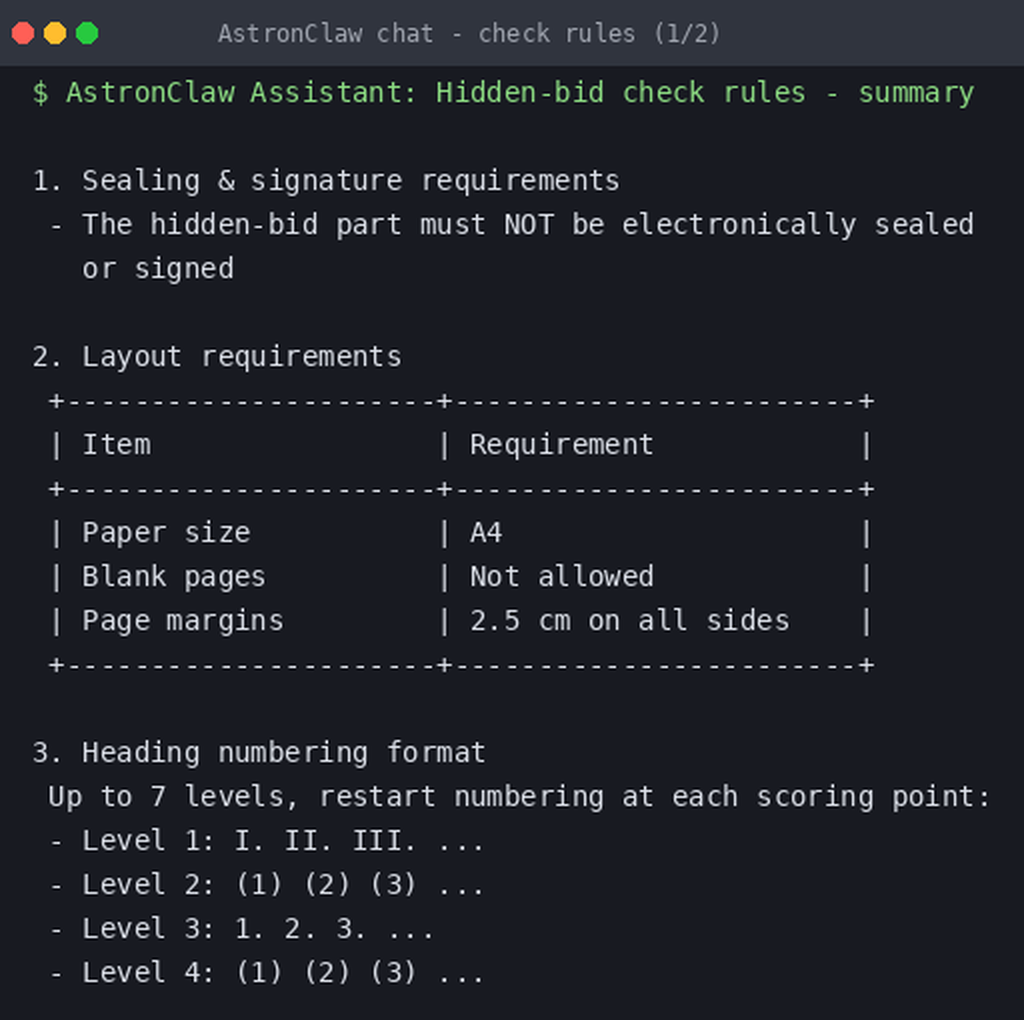Click the green maximize window button
Screen dimensions: 1024x1020
tap(87, 33)
